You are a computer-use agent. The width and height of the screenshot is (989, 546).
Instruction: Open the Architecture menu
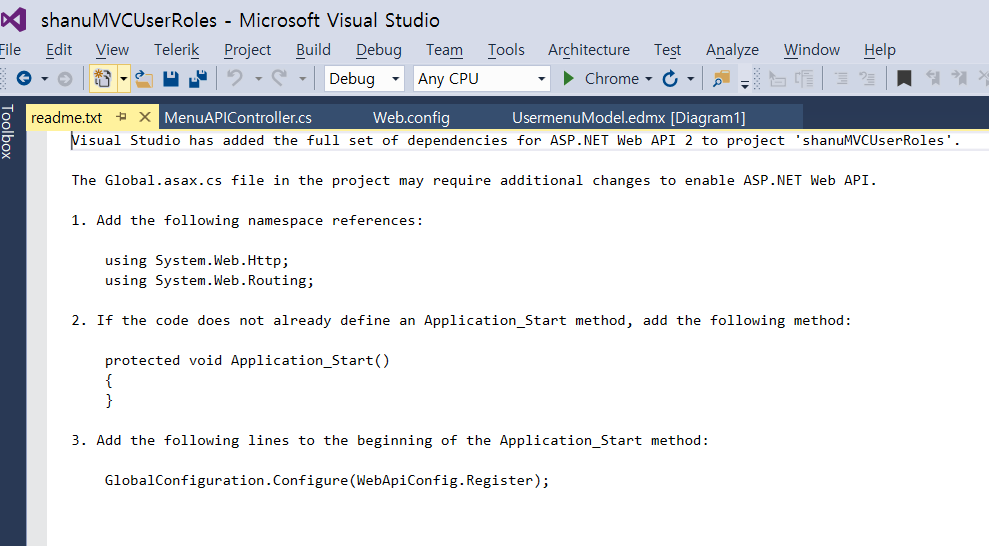589,49
